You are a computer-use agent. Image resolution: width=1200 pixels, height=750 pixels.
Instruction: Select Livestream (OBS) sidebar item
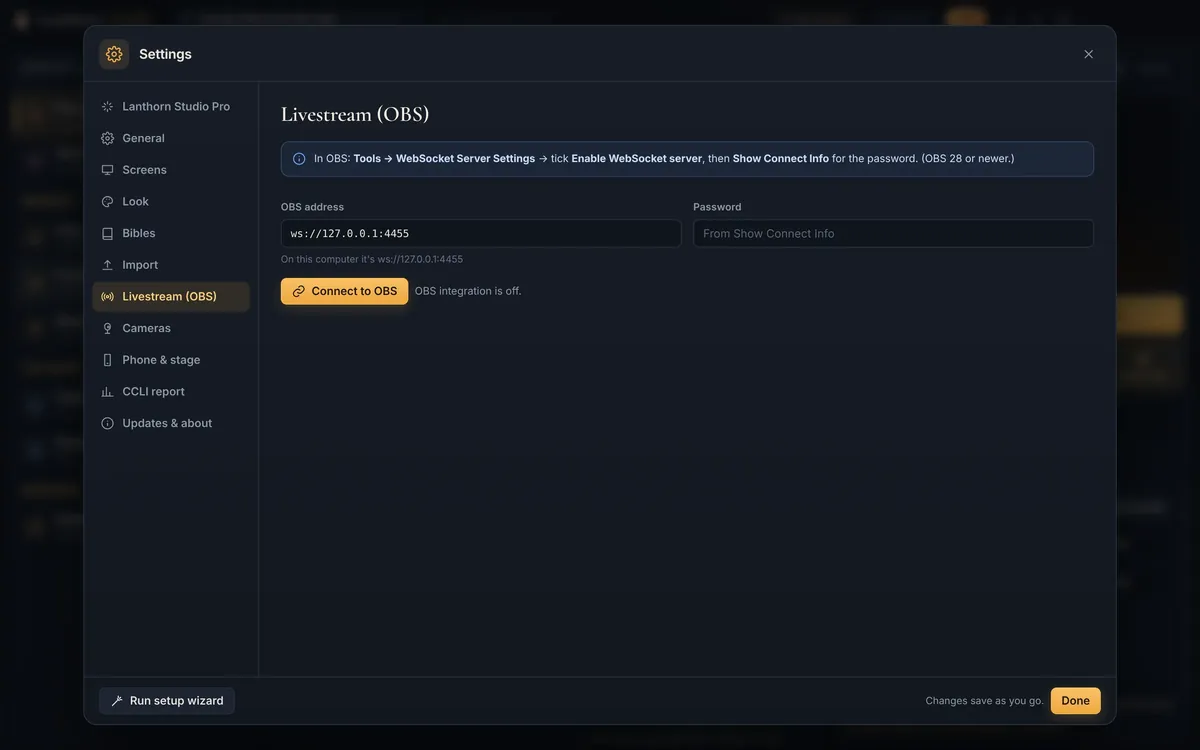pyautogui.click(x=171, y=296)
